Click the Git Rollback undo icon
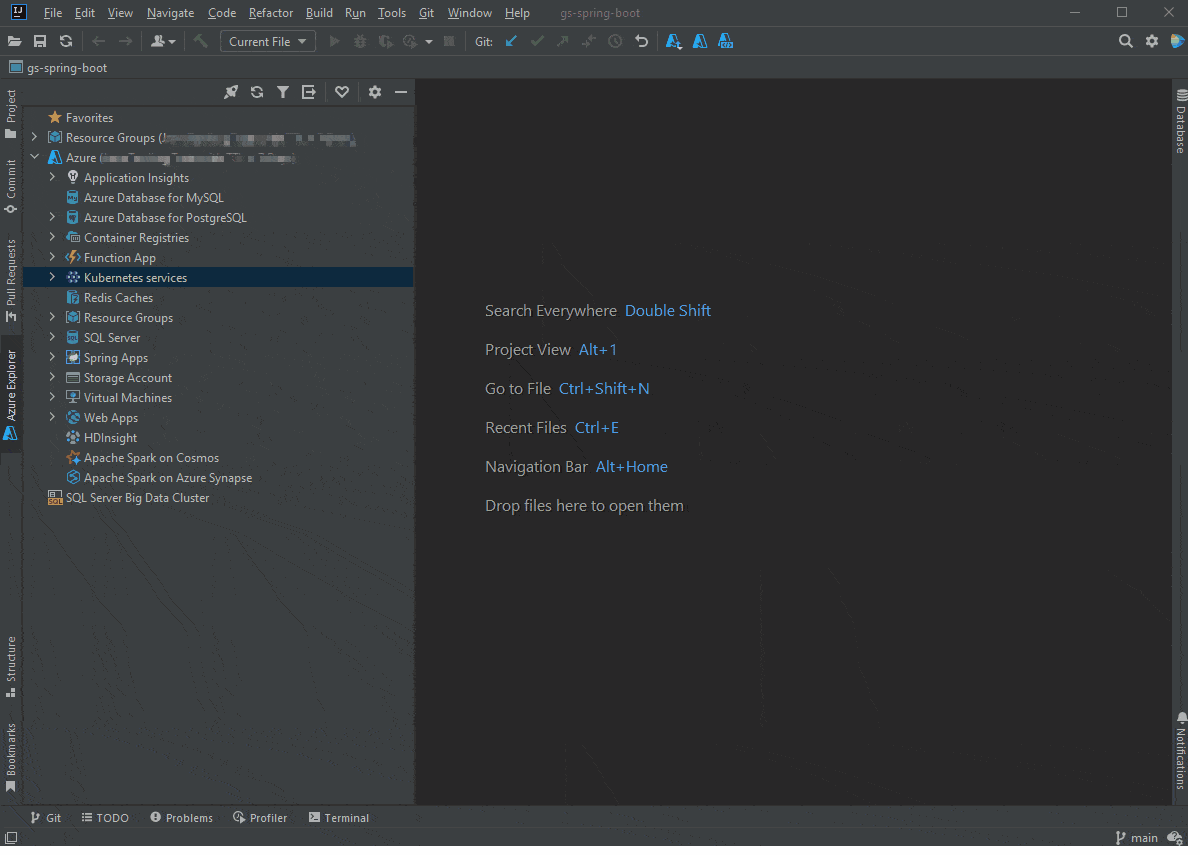The width and height of the screenshot is (1200, 855). (x=642, y=41)
